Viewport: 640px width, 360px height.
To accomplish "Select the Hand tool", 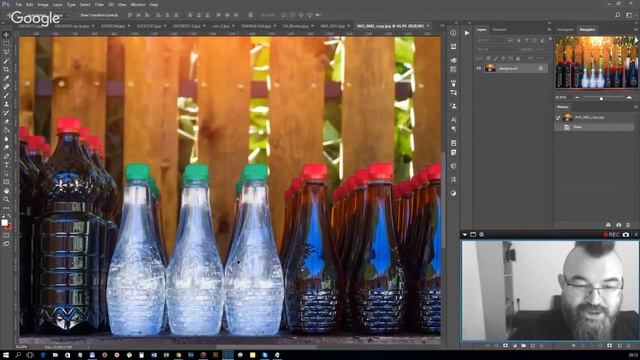I will coord(6,191).
